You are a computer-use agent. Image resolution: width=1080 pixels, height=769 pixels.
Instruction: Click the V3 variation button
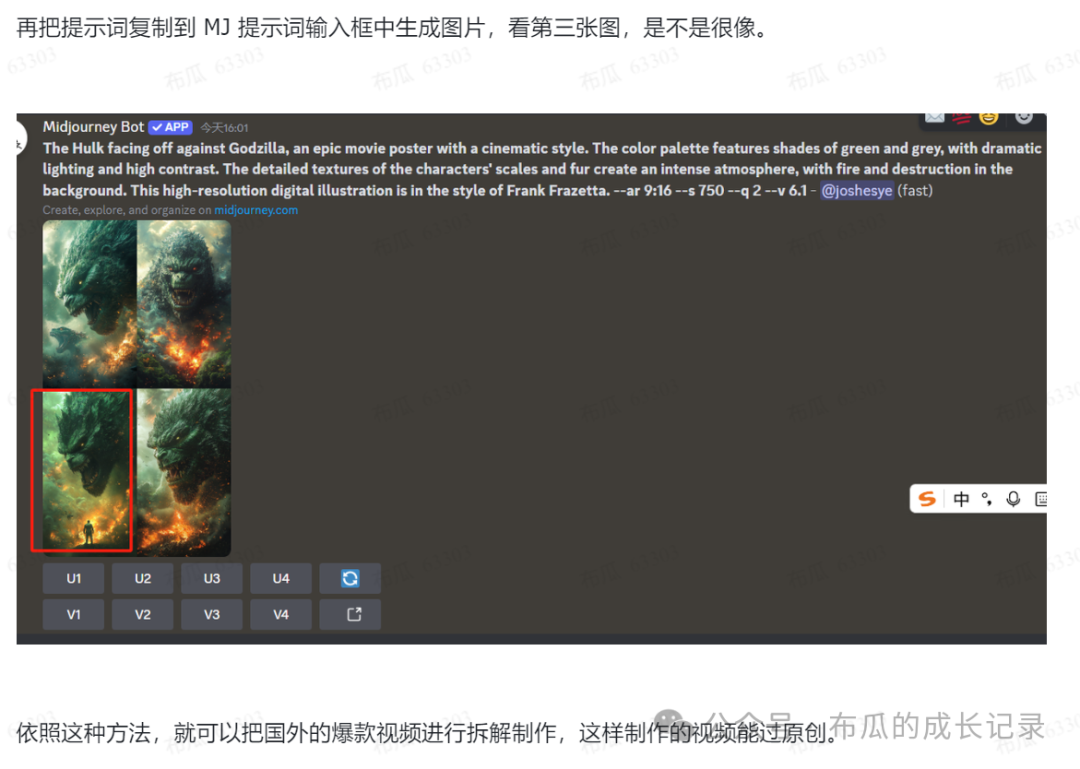pyautogui.click(x=211, y=614)
